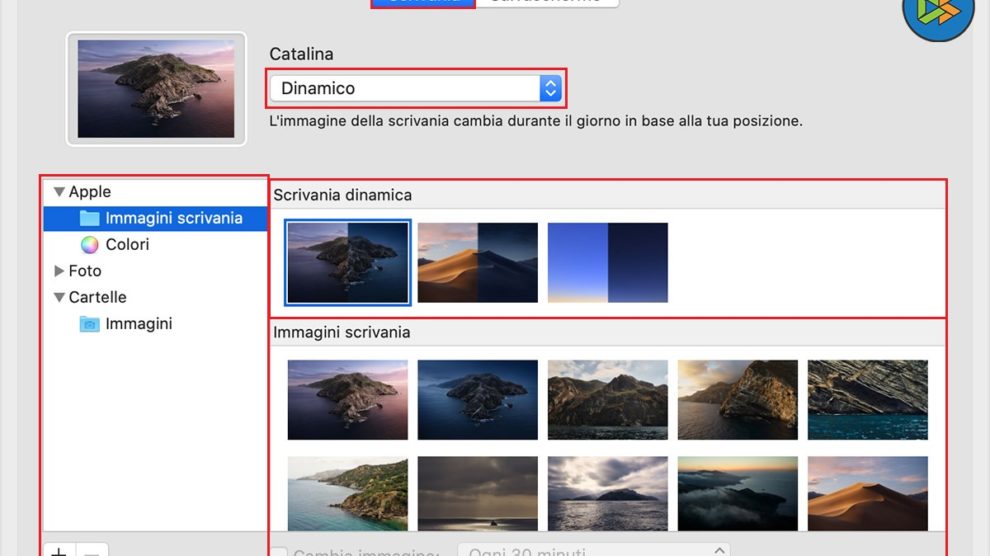Select the Immagini folder label
The width and height of the screenshot is (990, 556).
coord(139,324)
